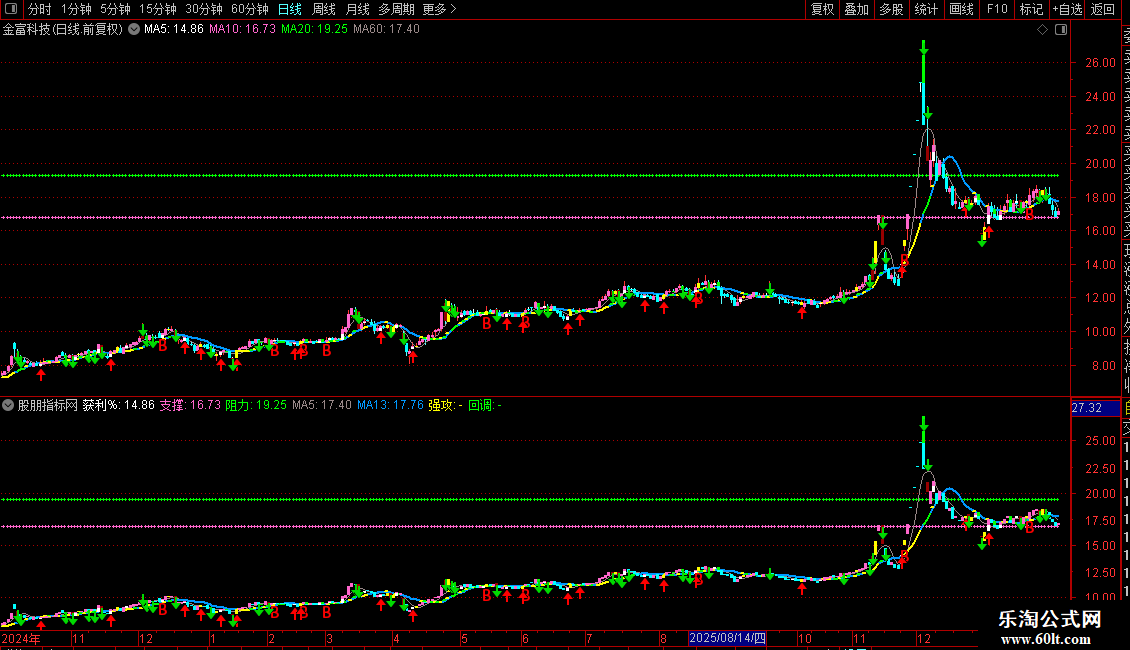Click the 强攻 indicator label
This screenshot has width=1130, height=650.
pyautogui.click(x=445, y=405)
